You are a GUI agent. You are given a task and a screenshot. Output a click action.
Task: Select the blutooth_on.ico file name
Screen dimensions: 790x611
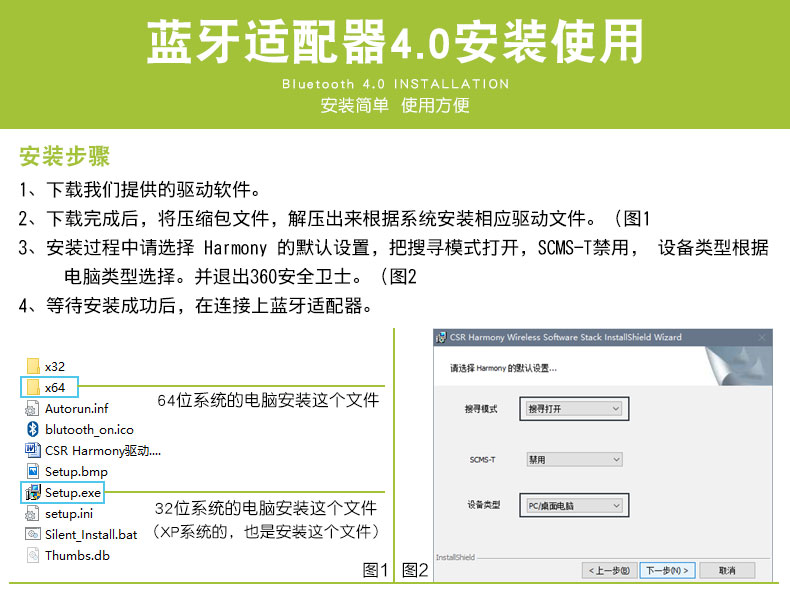(x=89, y=430)
